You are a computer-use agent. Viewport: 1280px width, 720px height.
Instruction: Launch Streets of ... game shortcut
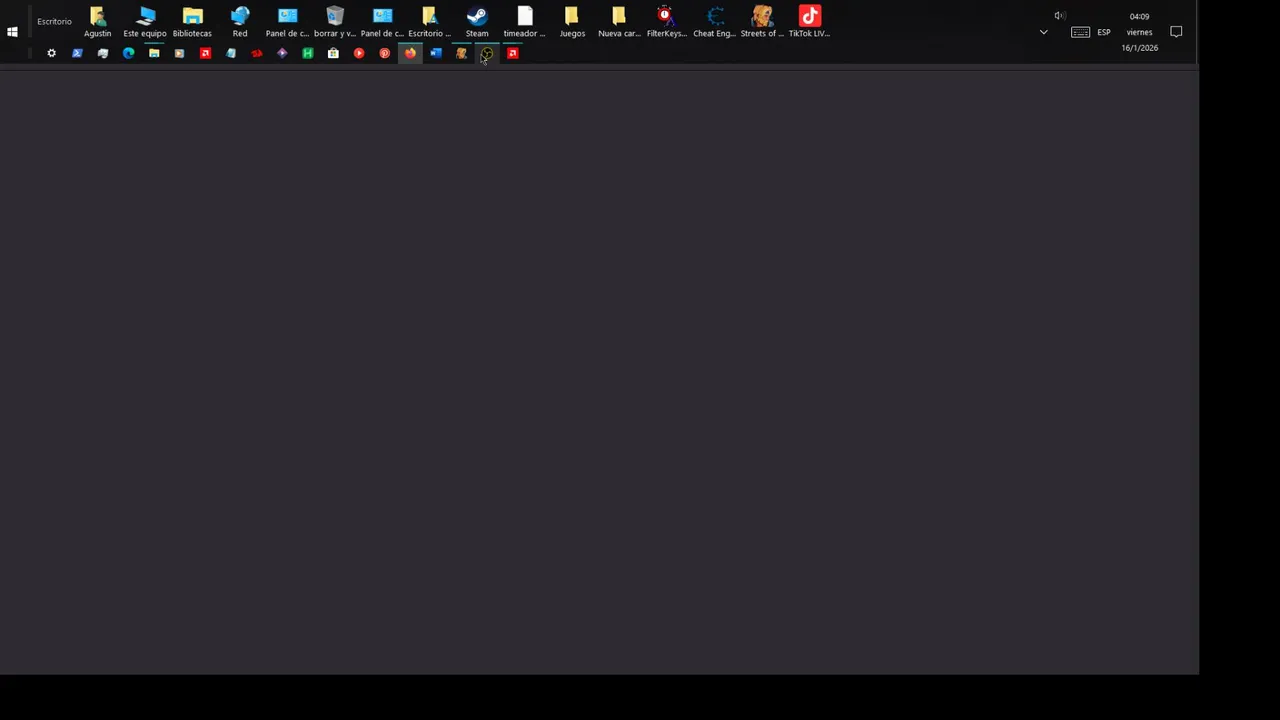[x=762, y=22]
